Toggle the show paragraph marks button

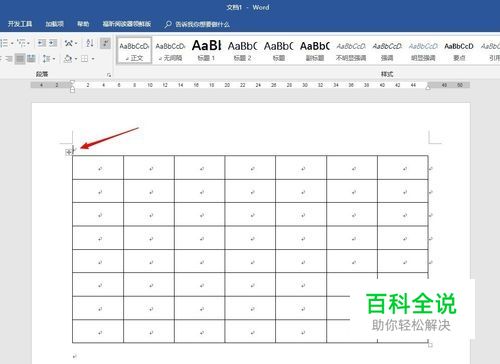click(x=105, y=43)
